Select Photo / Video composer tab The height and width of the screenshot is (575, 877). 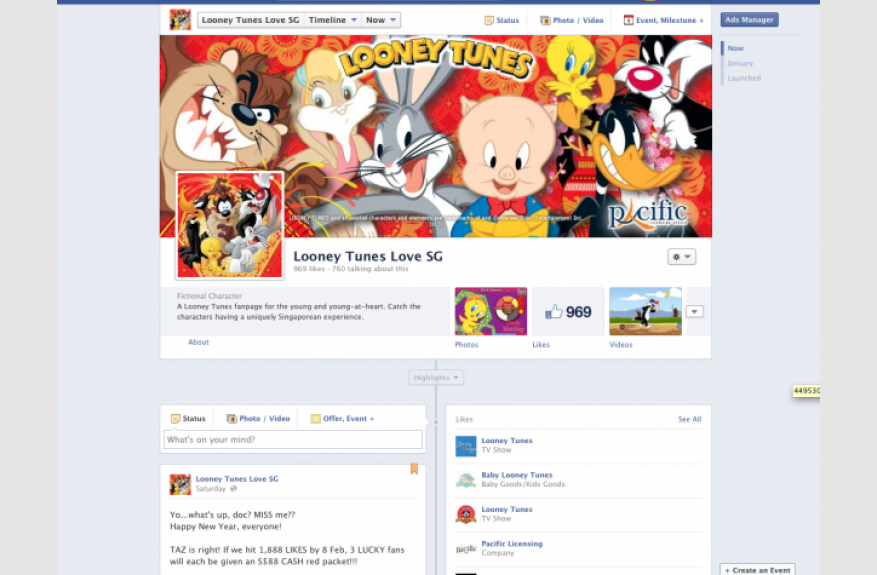coord(258,418)
